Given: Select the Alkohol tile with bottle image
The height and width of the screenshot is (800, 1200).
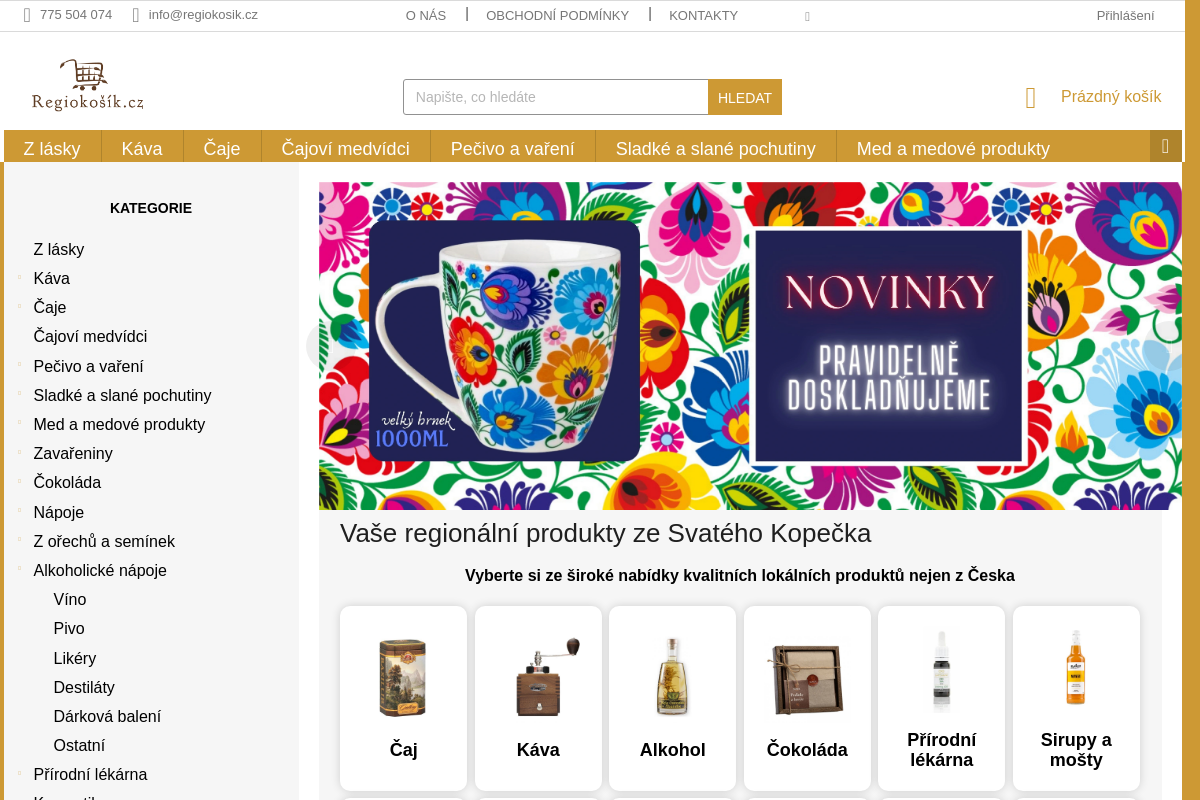Looking at the screenshot, I should [x=672, y=698].
